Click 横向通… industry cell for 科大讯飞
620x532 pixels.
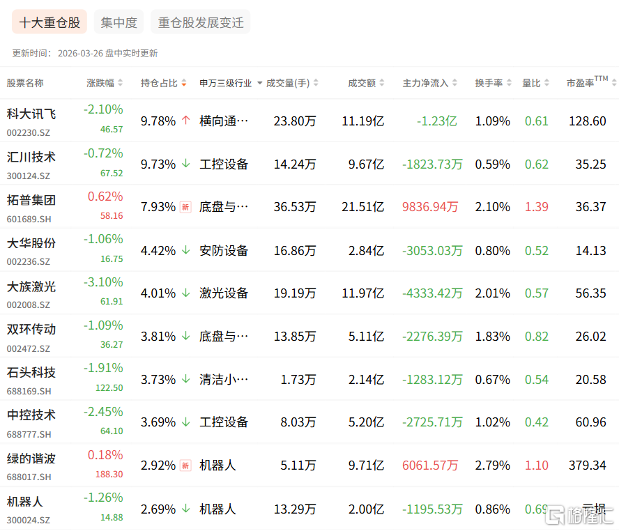pos(224,121)
